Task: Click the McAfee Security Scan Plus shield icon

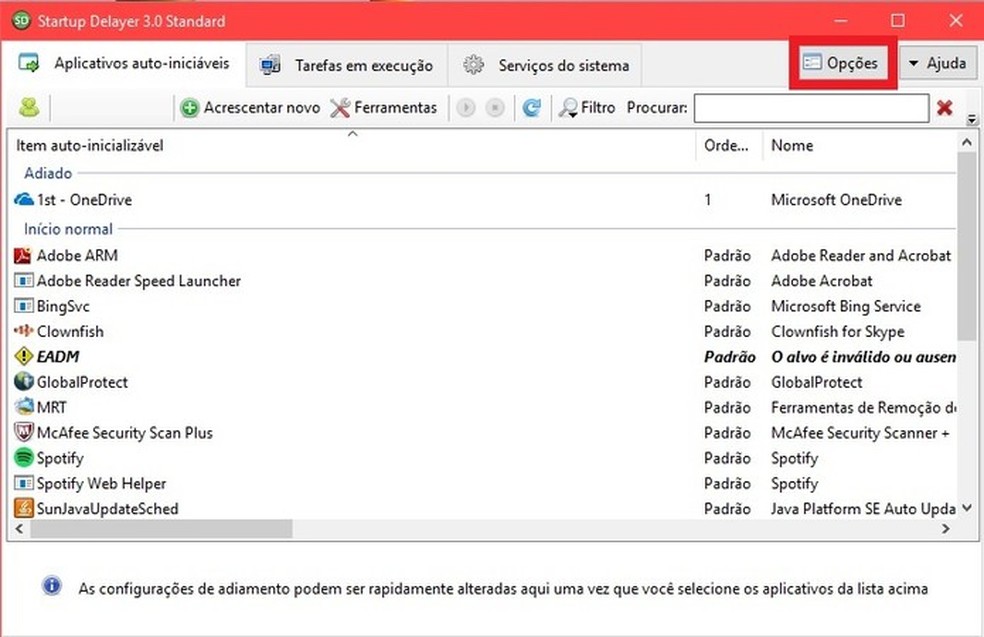Action: (23, 432)
